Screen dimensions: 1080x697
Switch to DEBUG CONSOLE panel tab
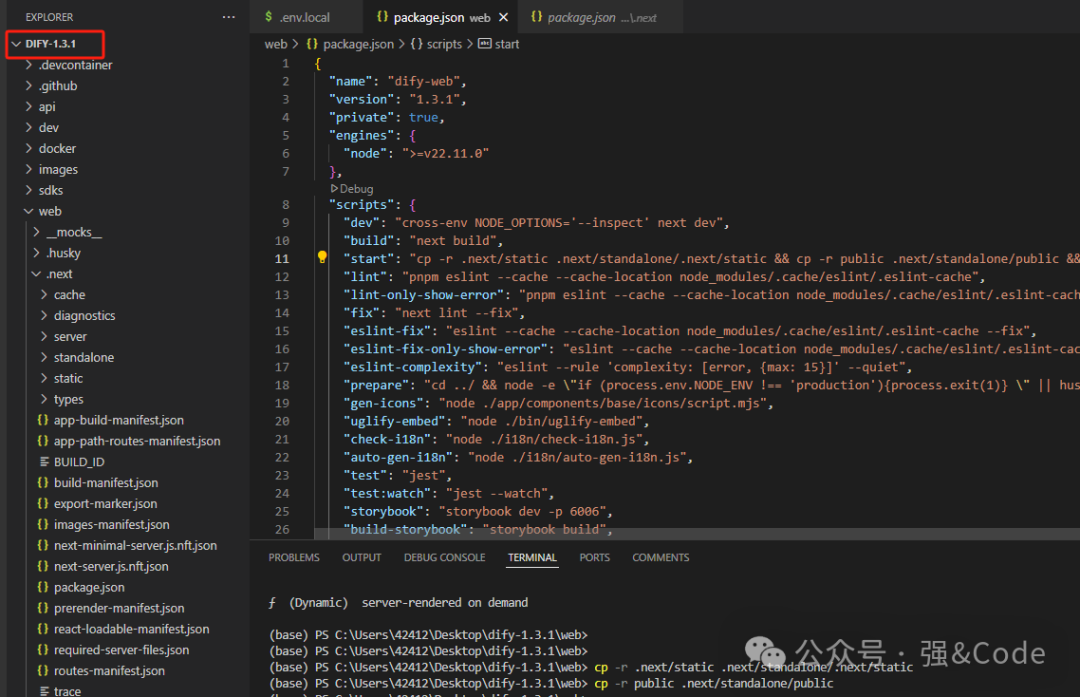[x=444, y=557]
